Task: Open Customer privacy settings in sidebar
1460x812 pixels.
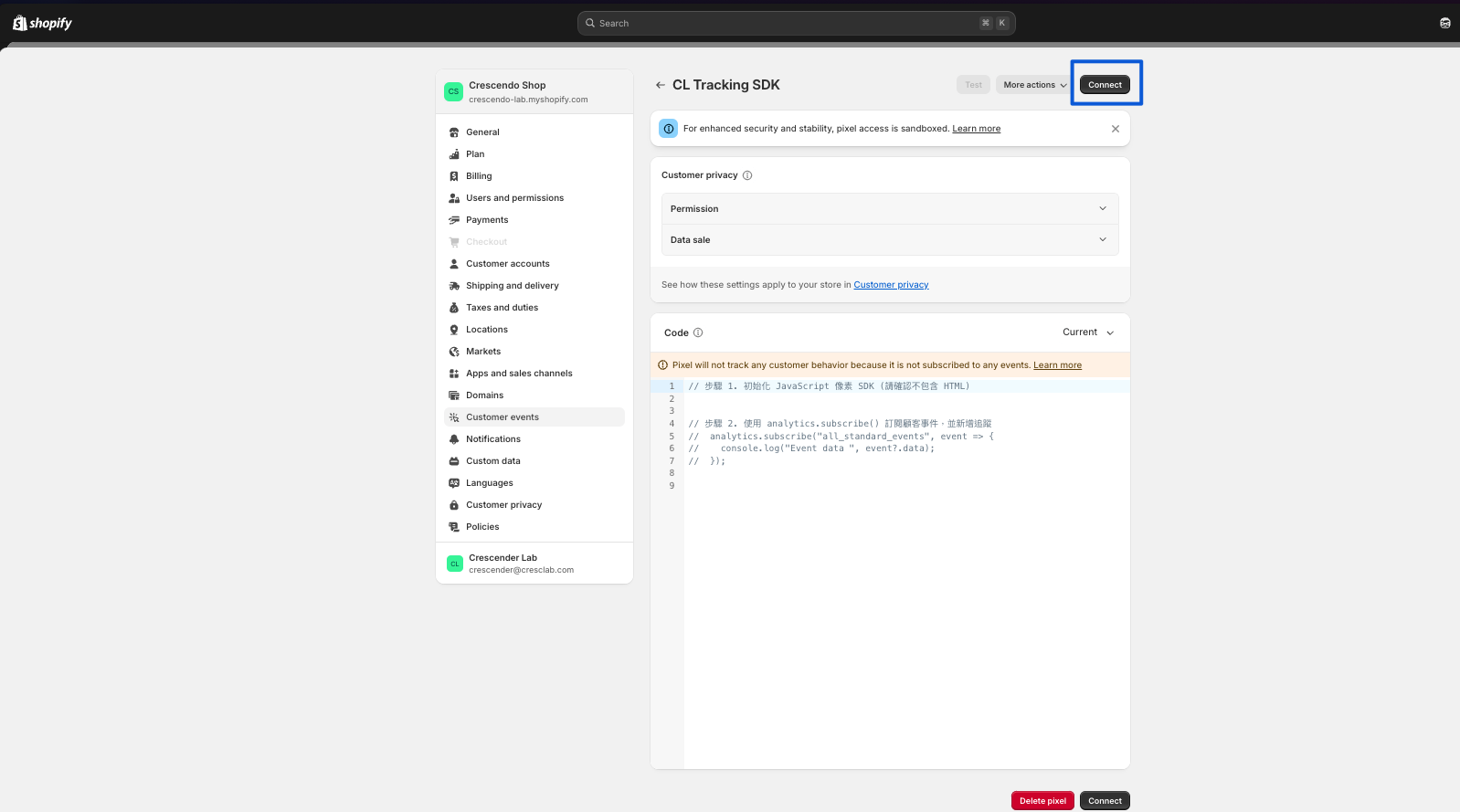Action: tap(503, 505)
